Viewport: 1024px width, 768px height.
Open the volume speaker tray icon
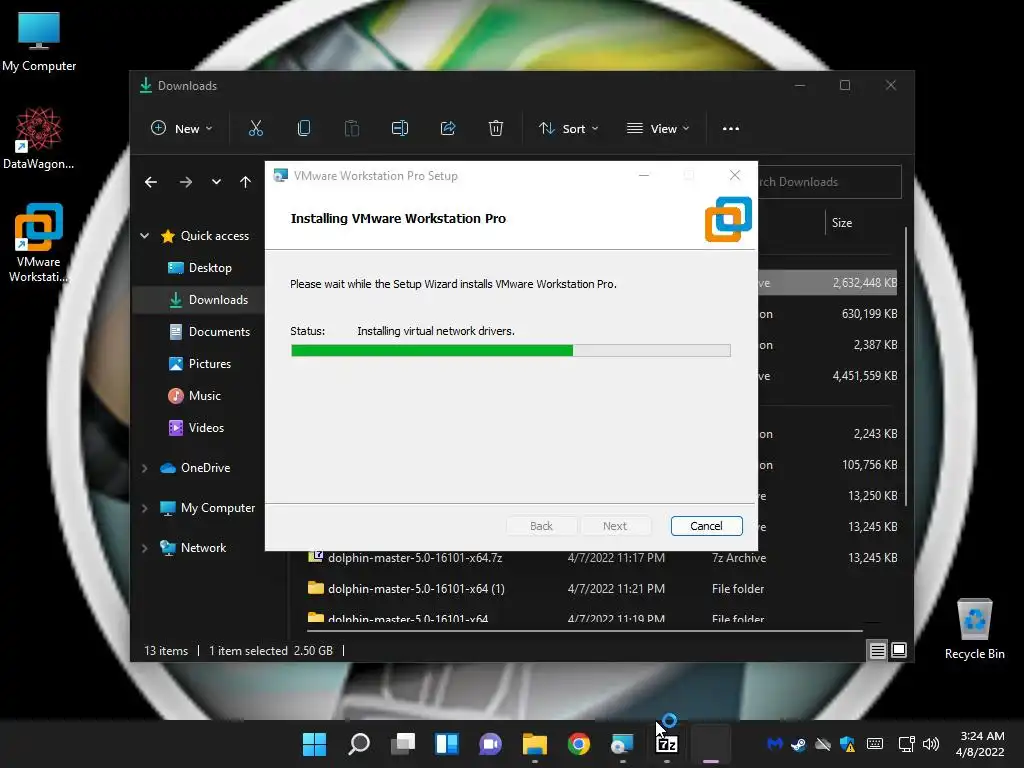[931, 744]
